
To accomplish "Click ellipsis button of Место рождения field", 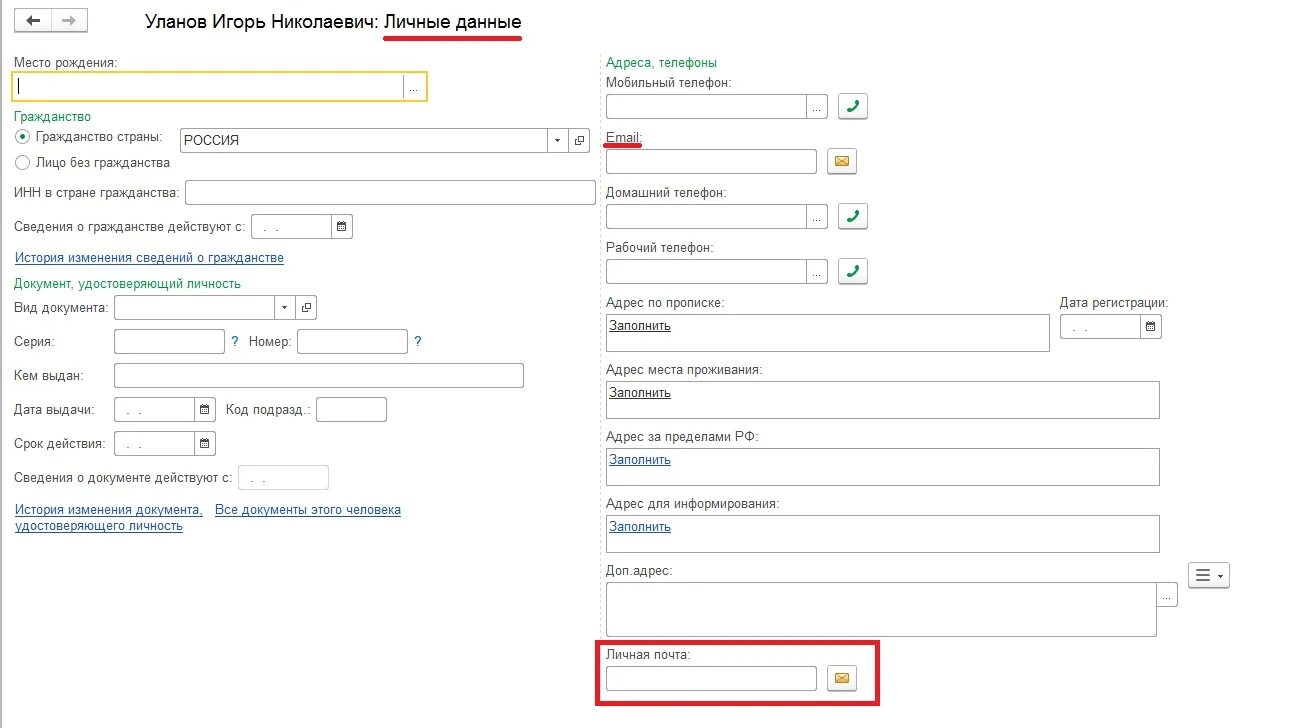I will 414,87.
